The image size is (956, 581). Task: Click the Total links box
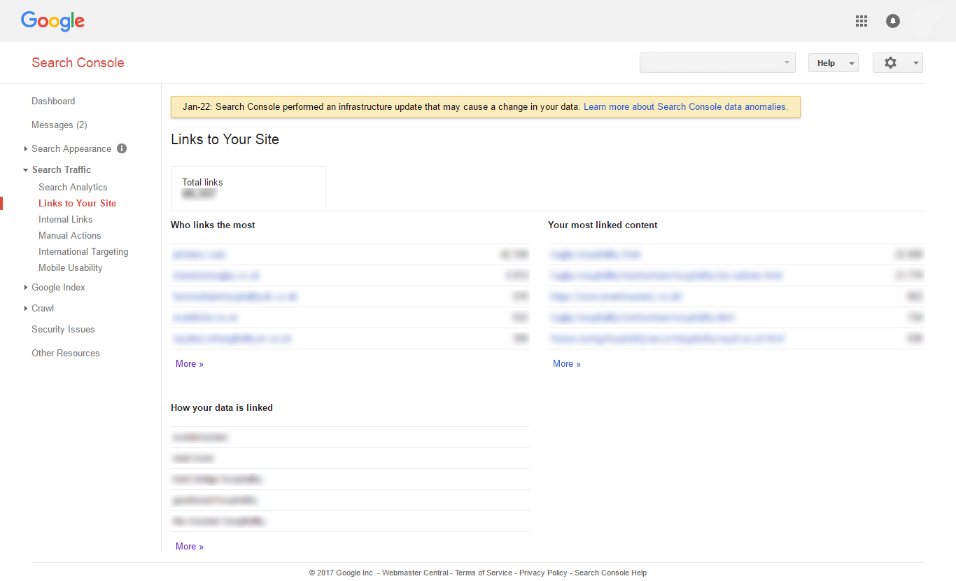click(x=248, y=188)
